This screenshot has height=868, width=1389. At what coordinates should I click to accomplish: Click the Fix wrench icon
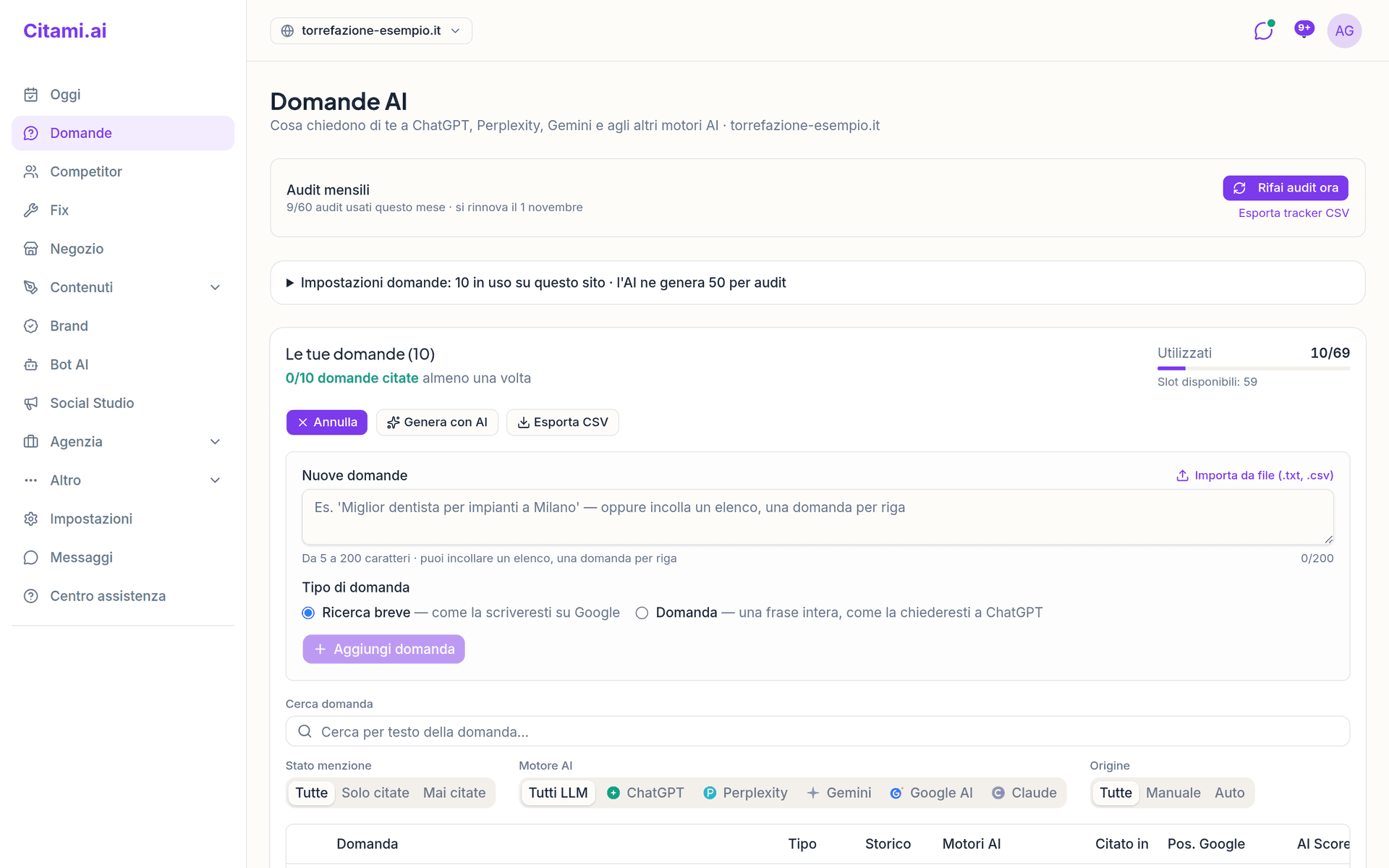tap(30, 210)
